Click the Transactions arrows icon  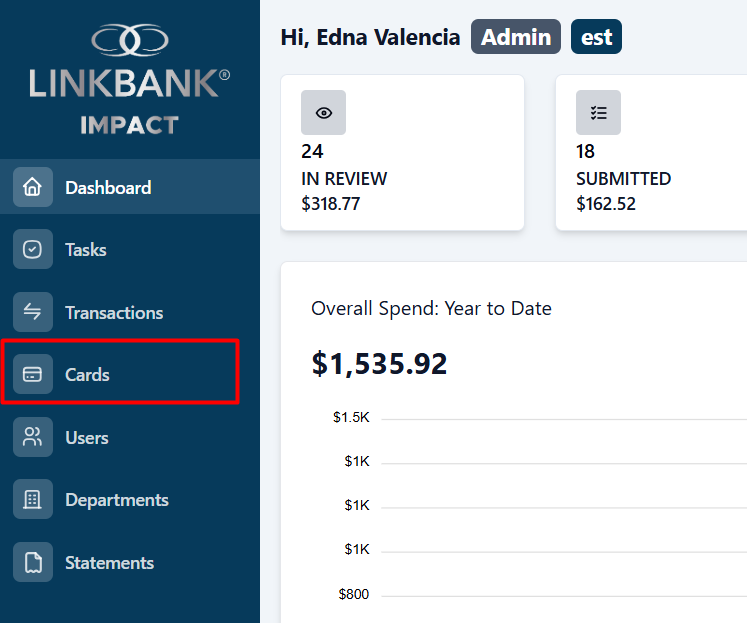[x=32, y=312]
